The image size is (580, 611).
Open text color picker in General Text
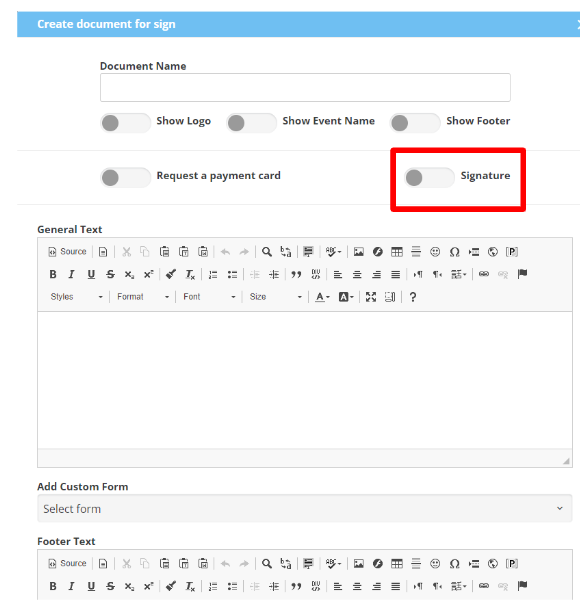[x=322, y=297]
